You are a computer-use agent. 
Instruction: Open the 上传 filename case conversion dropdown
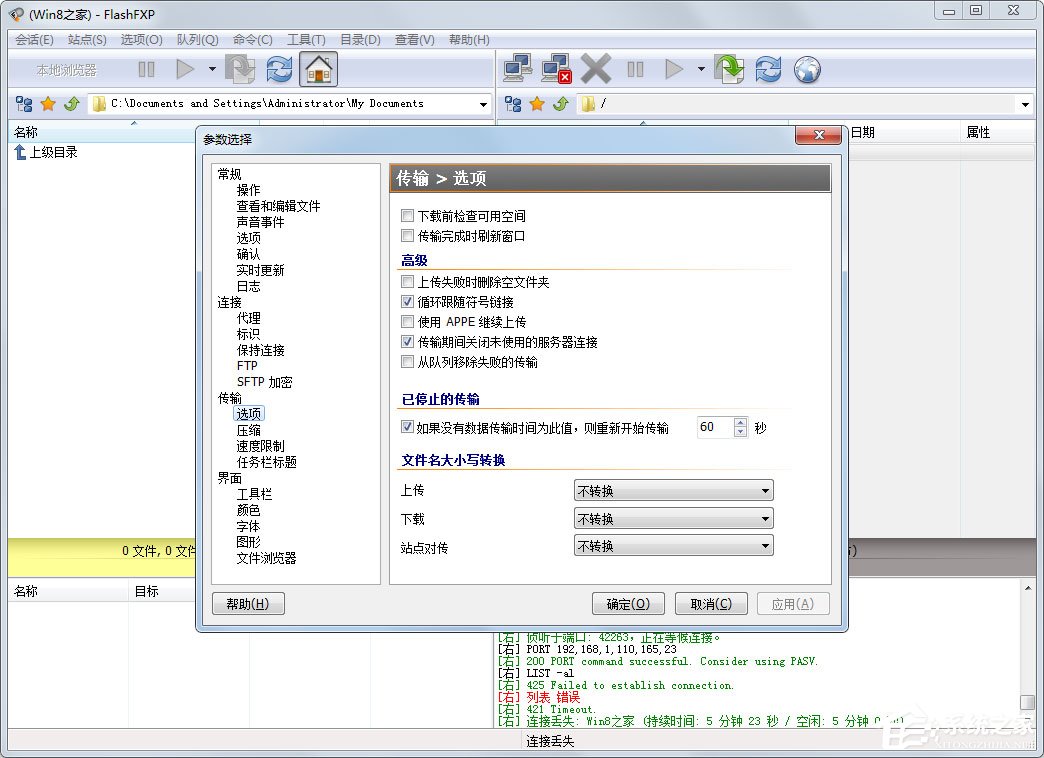[765, 490]
